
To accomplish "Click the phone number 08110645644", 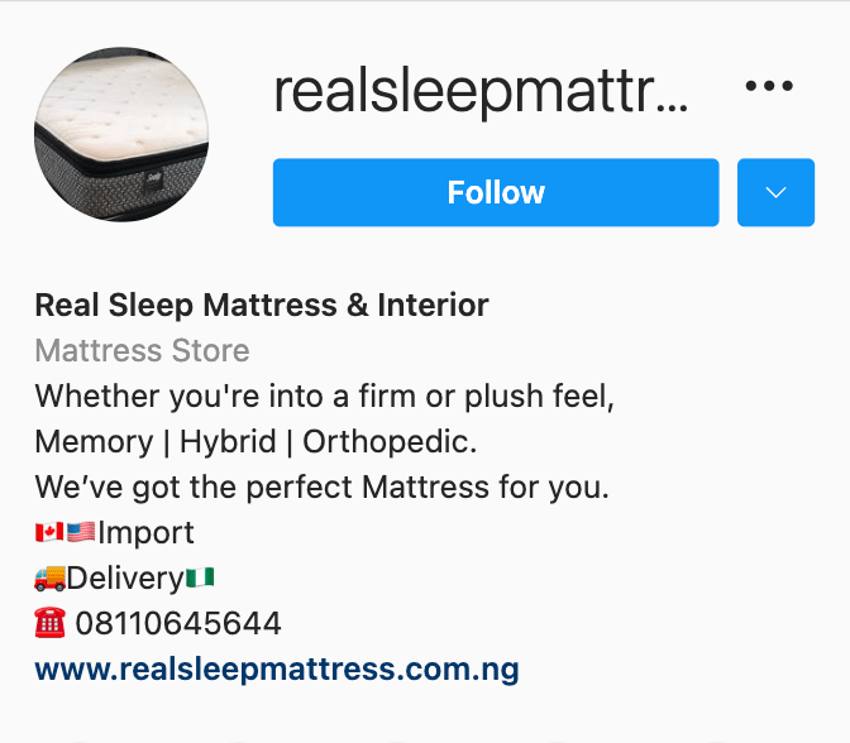I will (x=178, y=623).
